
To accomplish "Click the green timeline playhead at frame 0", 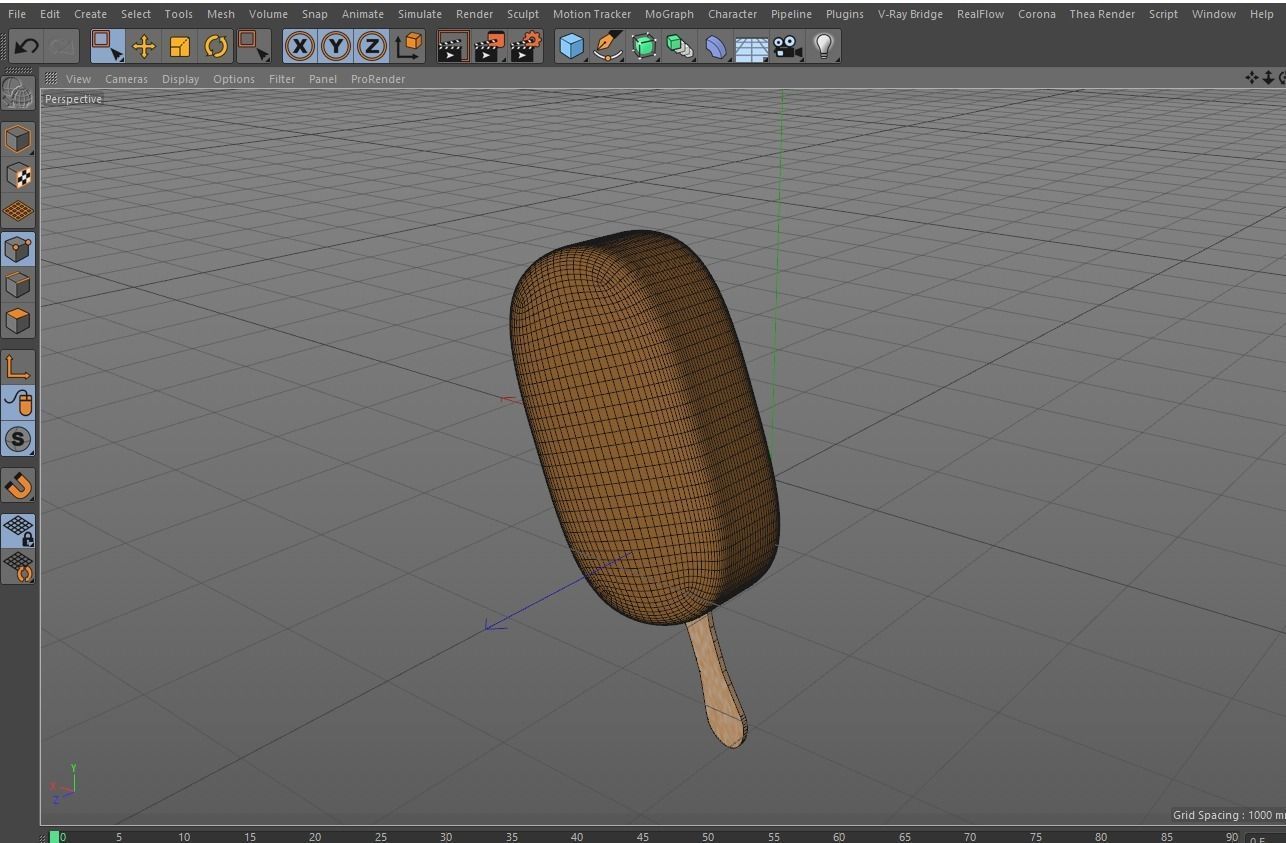I will coord(54,837).
